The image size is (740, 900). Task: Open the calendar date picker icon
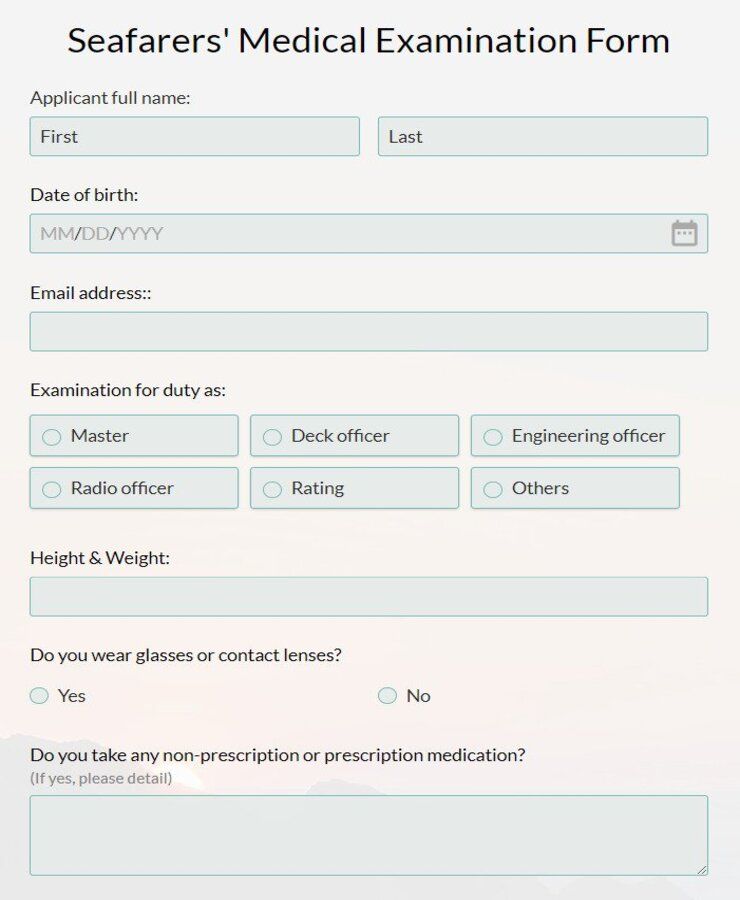click(x=684, y=233)
